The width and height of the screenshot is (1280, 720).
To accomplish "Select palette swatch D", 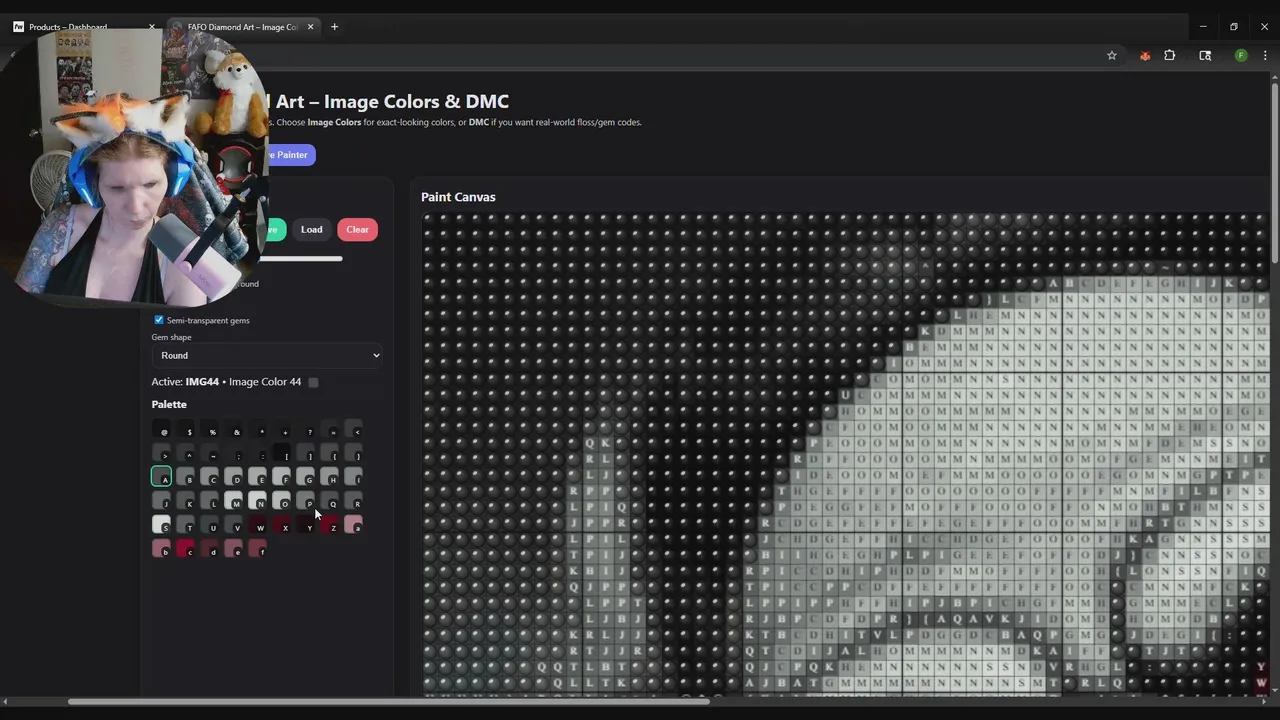I will pyautogui.click(x=233, y=476).
